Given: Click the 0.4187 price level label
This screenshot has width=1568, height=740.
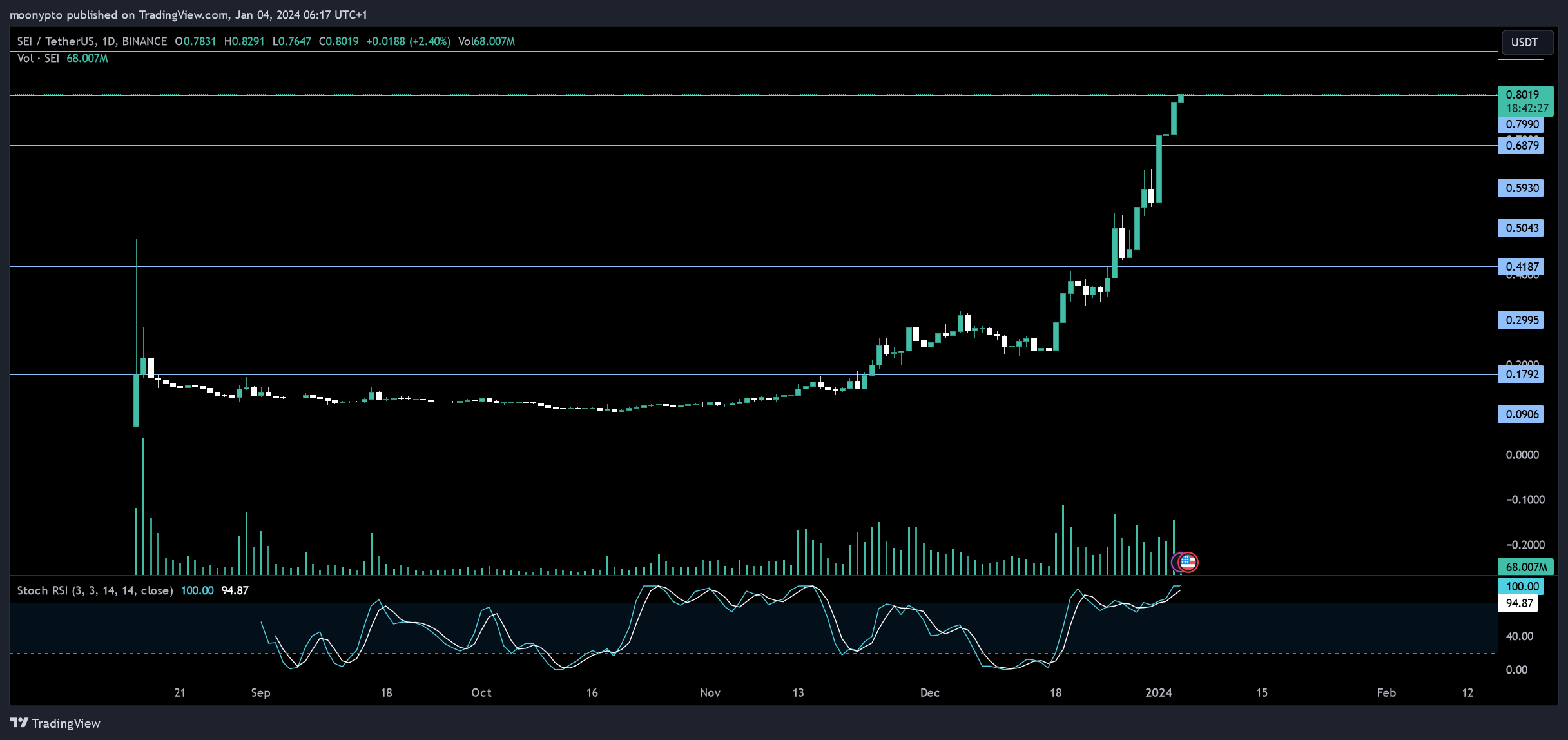Looking at the screenshot, I should [x=1522, y=267].
